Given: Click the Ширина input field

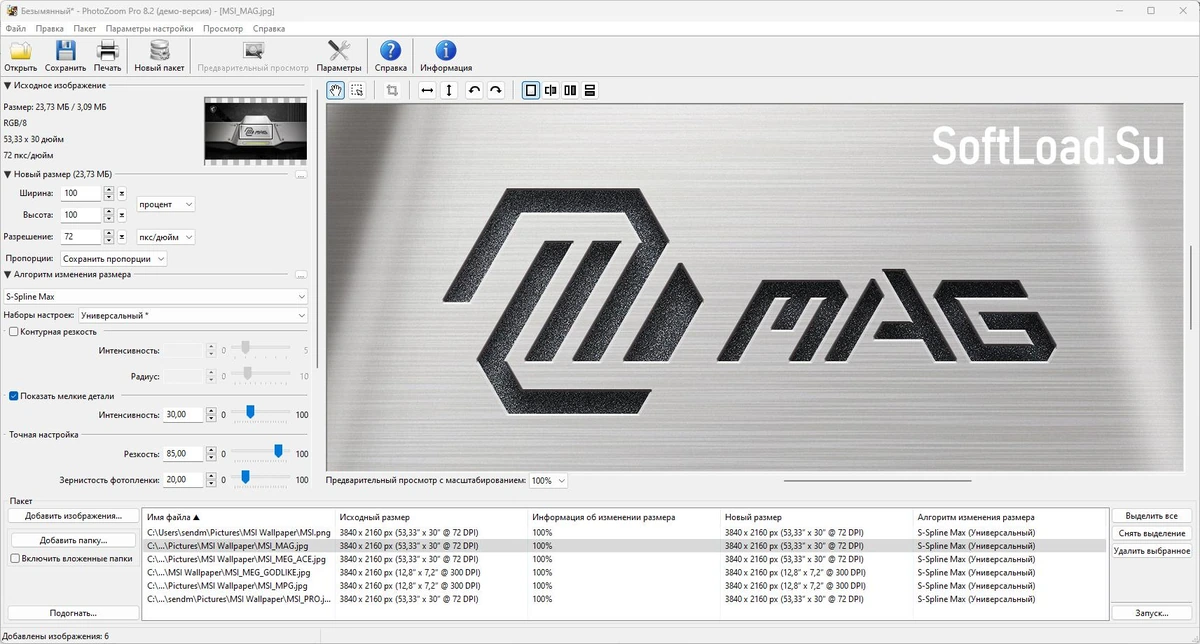Looking at the screenshot, I should [x=81, y=193].
